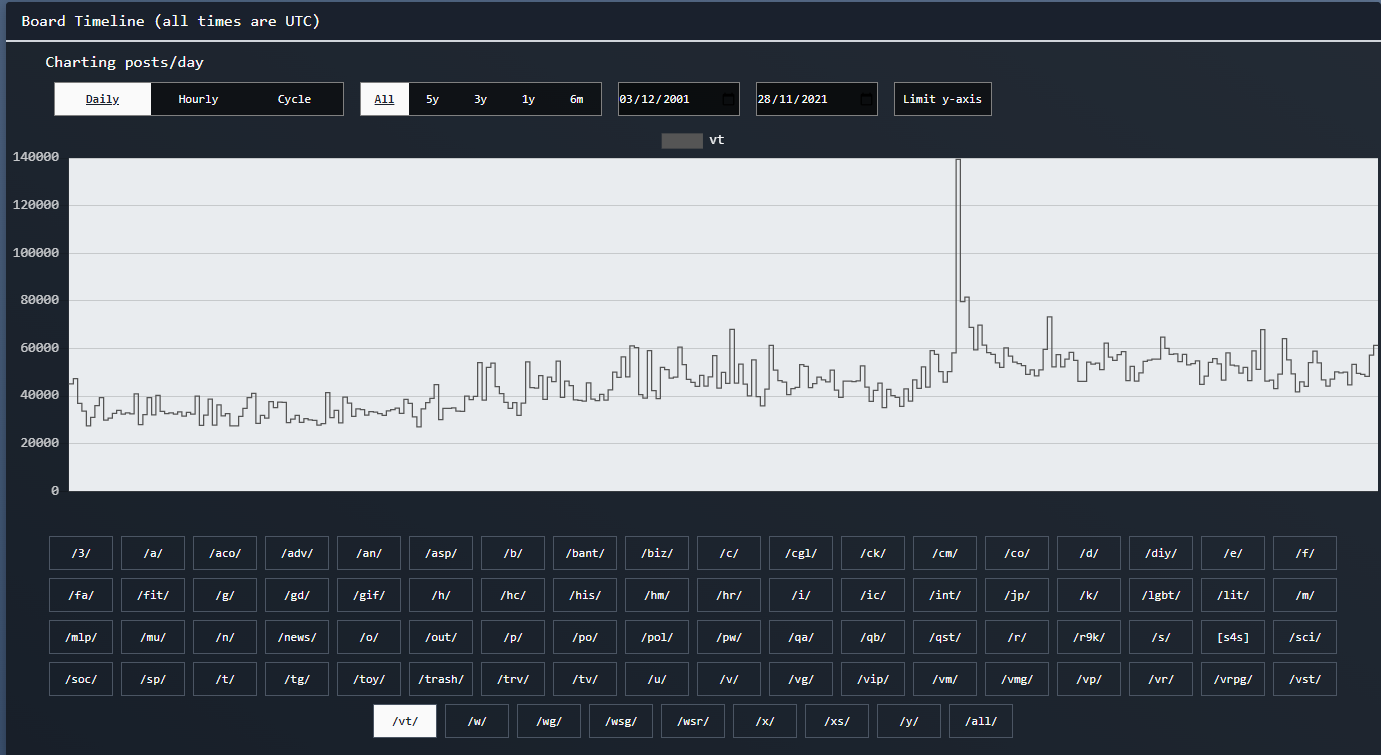
Task: Choose the /3/ board
Action: click(81, 553)
